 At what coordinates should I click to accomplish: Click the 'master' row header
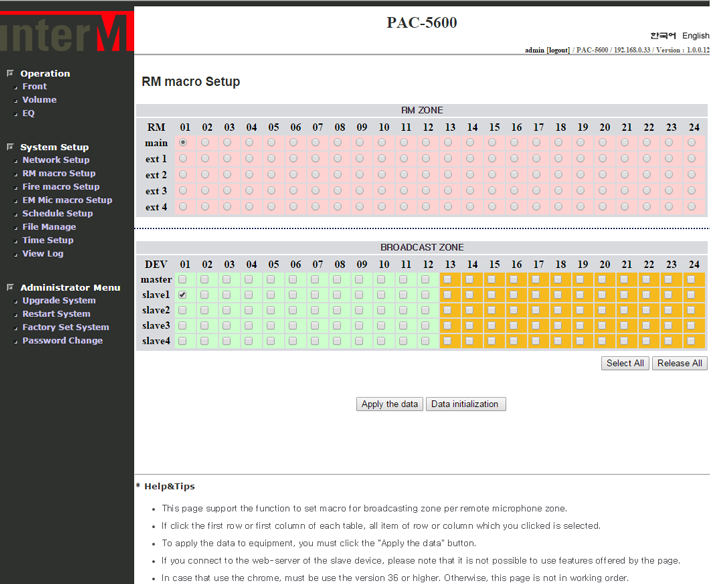click(x=156, y=280)
